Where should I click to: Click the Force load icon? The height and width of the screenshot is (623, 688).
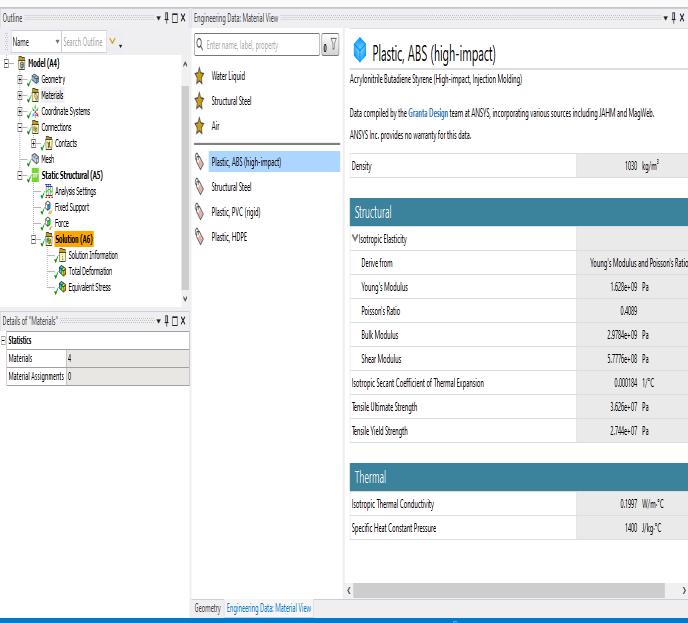click(48, 222)
